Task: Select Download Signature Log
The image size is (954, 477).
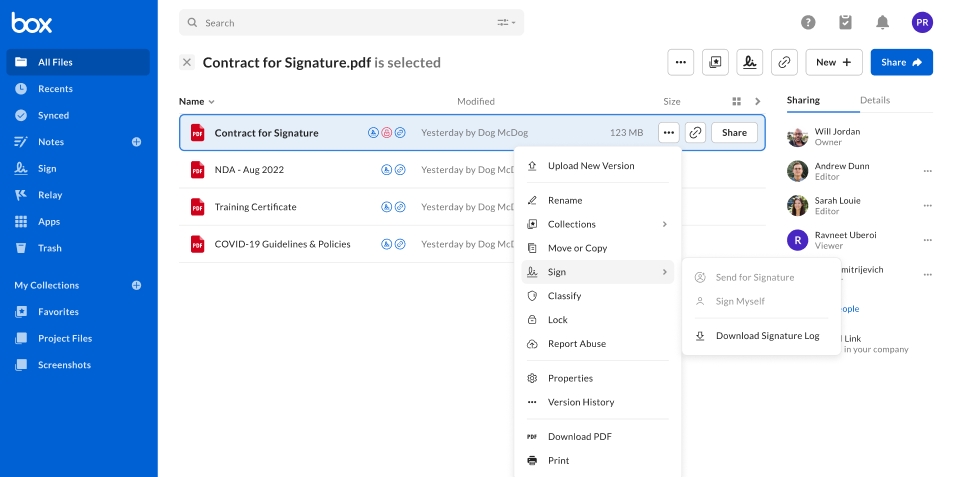Action: [x=767, y=336]
